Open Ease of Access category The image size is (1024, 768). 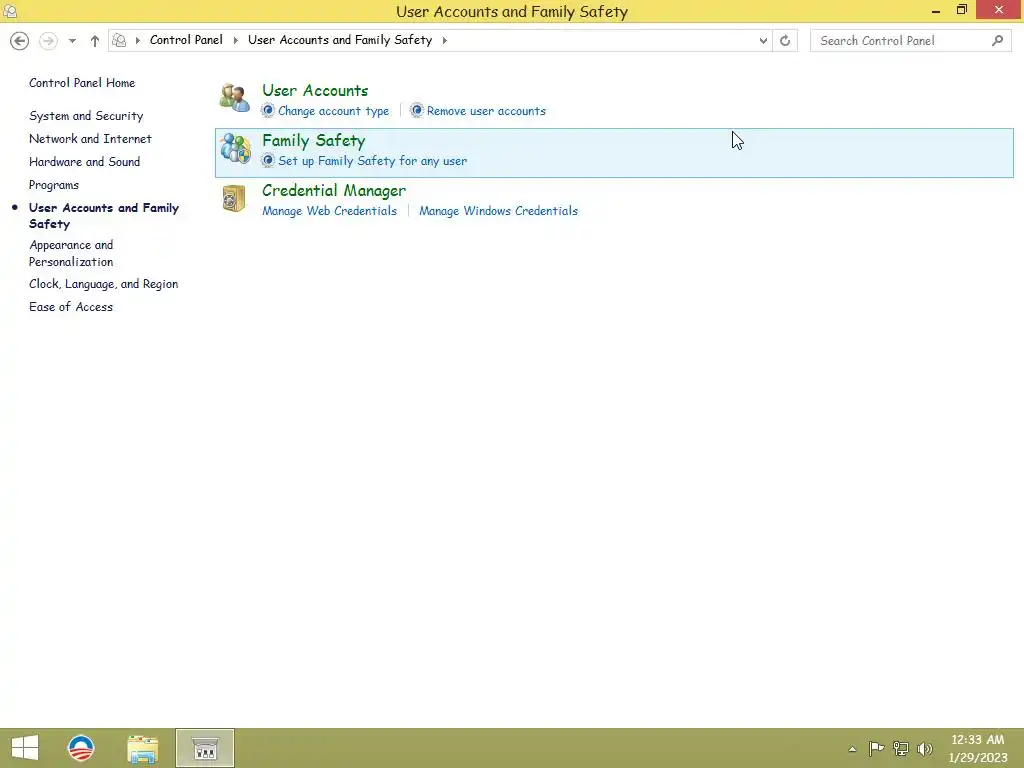pyautogui.click(x=71, y=307)
